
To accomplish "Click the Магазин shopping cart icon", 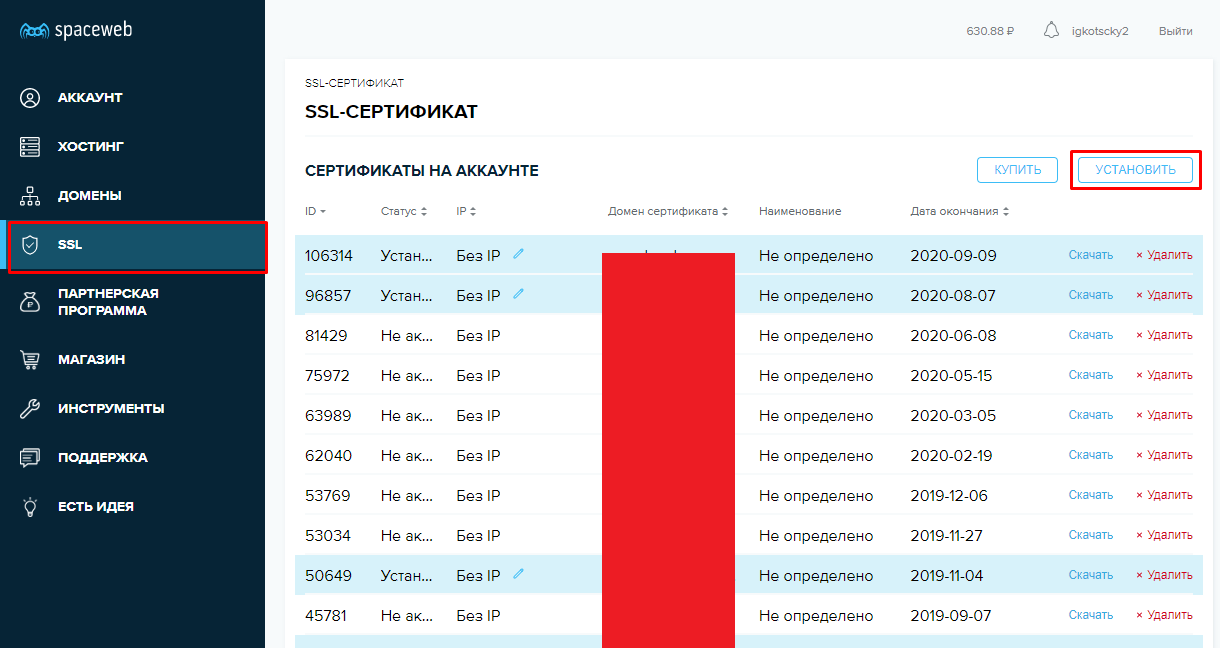I will pos(30,360).
